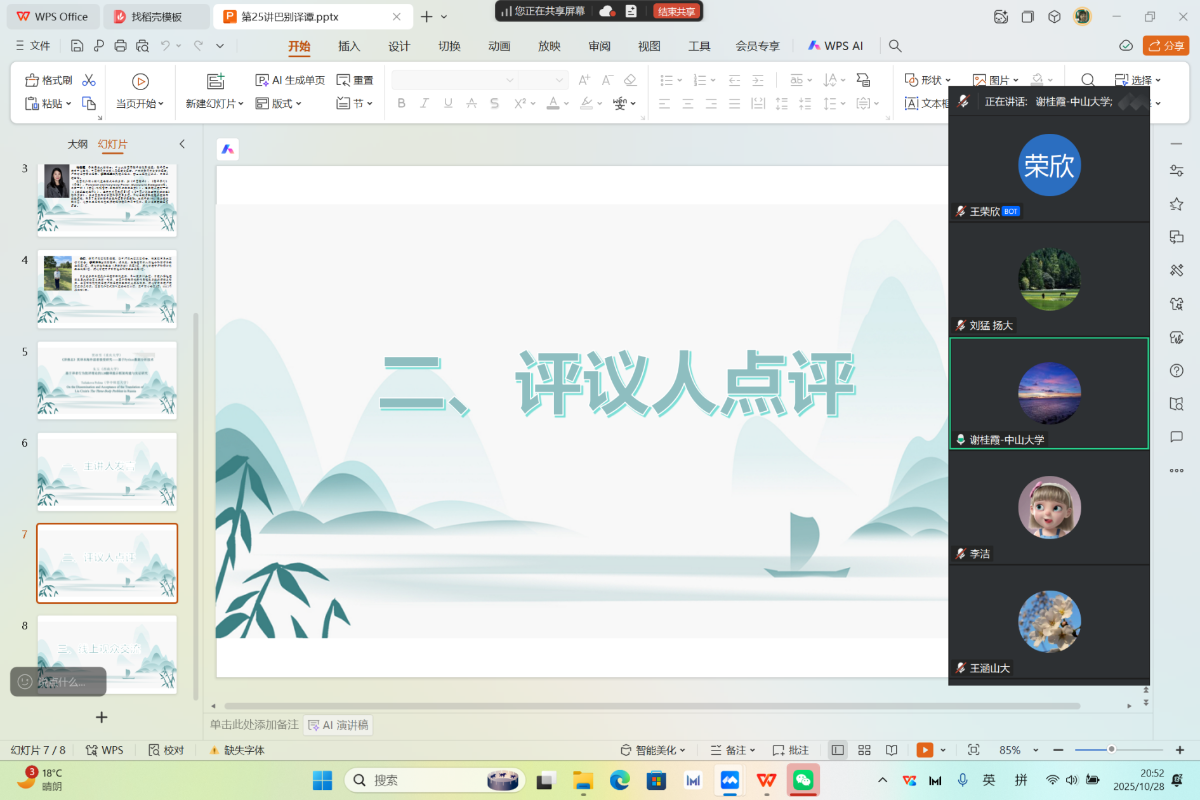
Task: Click the AI 生成单页 button icon
Action: [x=263, y=80]
